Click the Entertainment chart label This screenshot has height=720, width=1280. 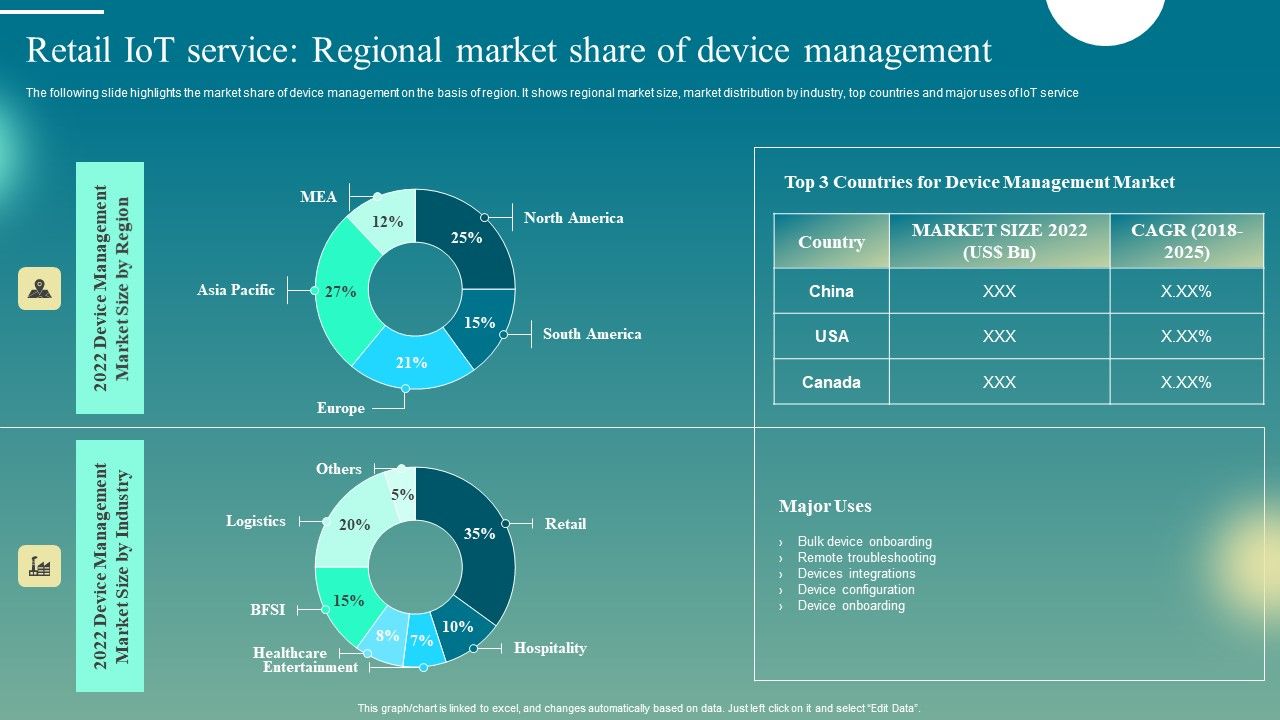[310, 667]
